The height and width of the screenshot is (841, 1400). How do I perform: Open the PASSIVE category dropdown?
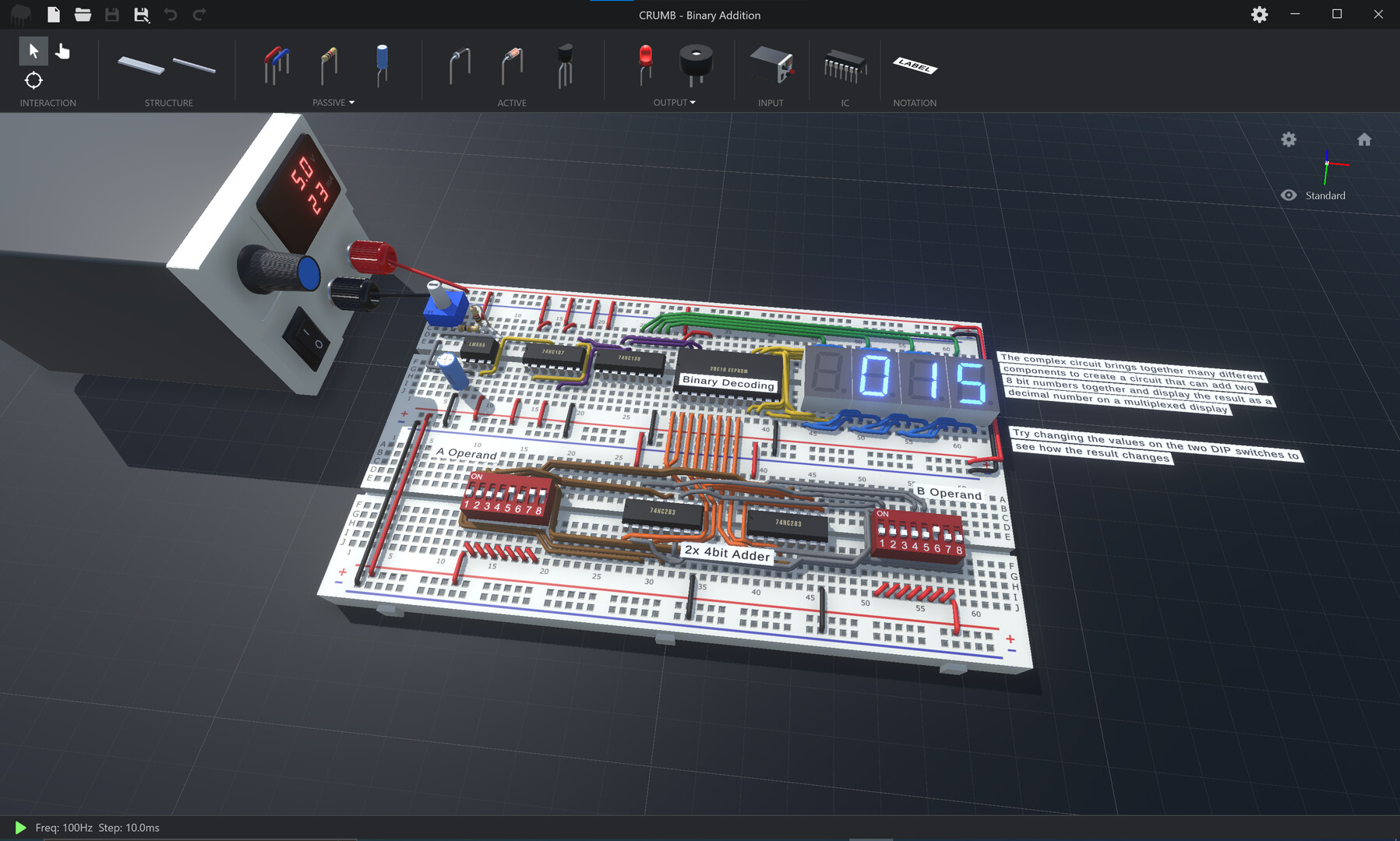tap(351, 102)
